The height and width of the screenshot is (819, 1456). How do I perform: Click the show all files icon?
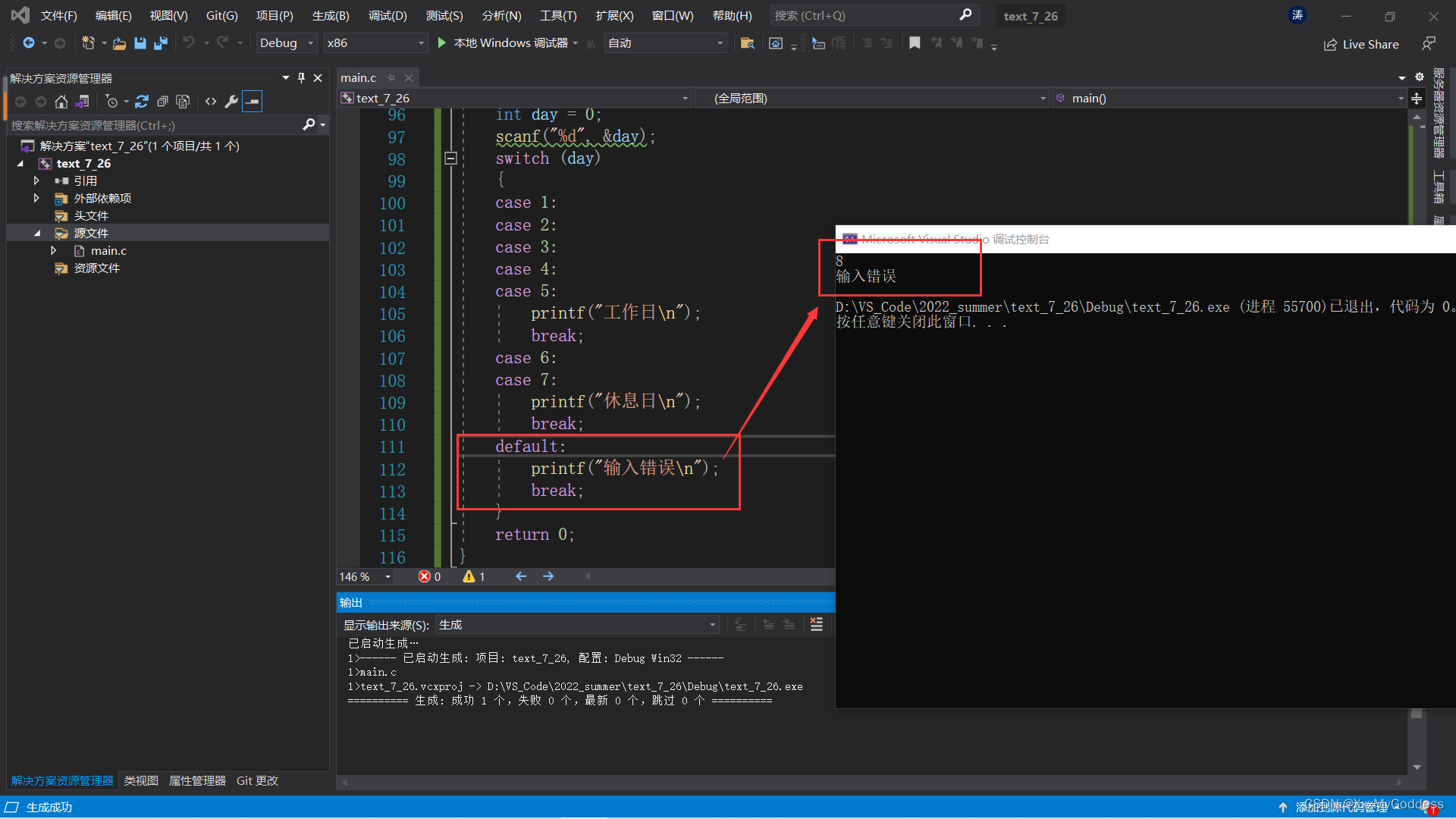pos(183,101)
